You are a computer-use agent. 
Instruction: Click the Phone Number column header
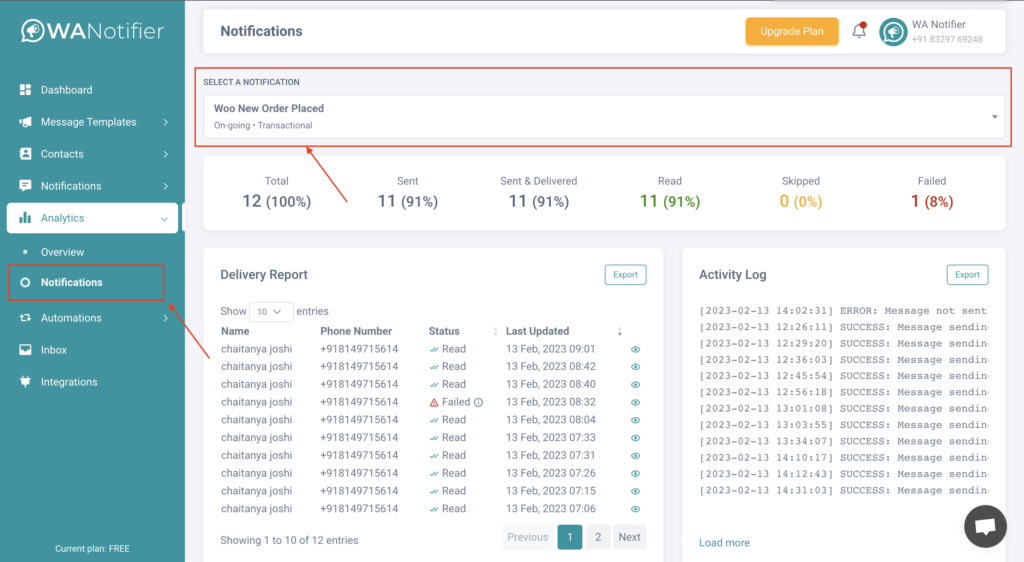tap(356, 331)
